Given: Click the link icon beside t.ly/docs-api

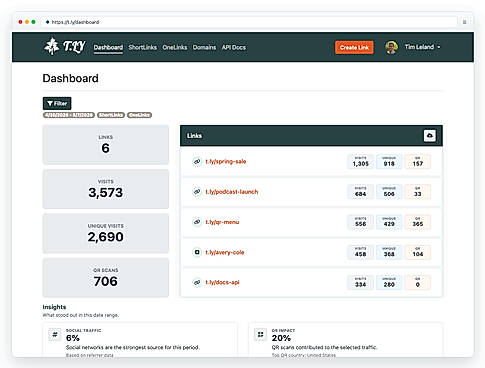Looking at the screenshot, I should pos(197,282).
